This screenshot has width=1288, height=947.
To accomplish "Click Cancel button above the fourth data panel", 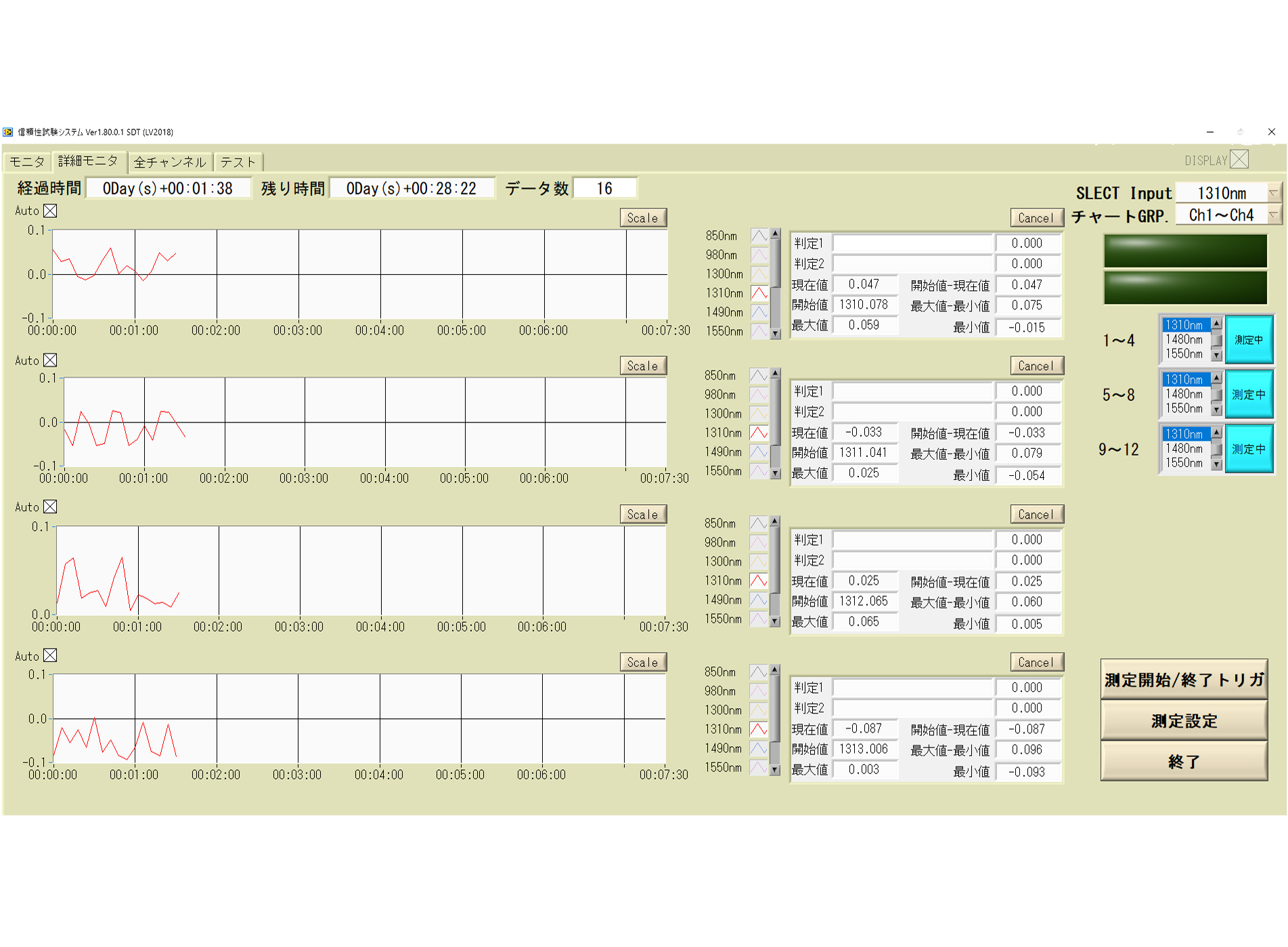I will (x=1036, y=663).
